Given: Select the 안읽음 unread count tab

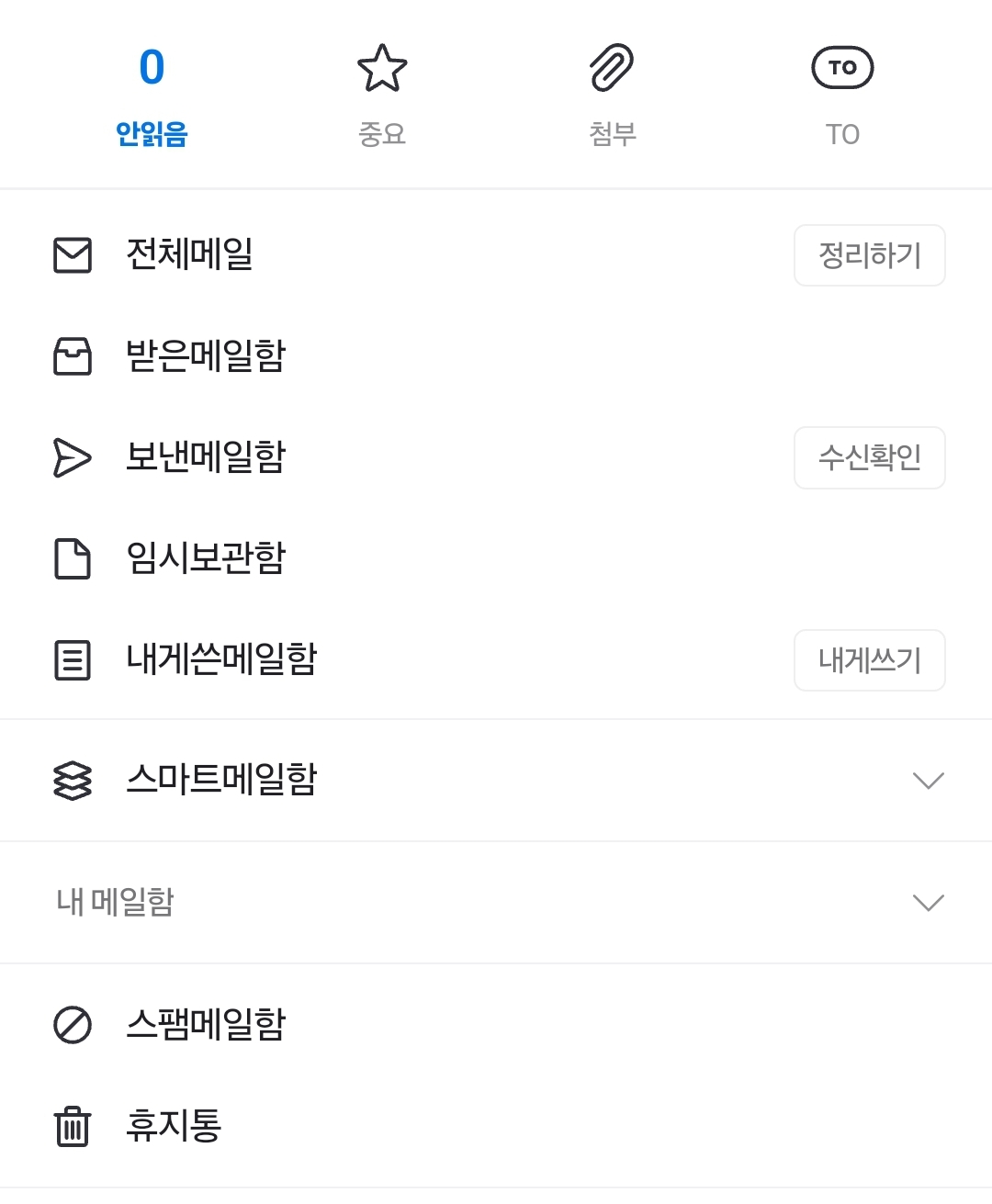Looking at the screenshot, I should click(152, 94).
